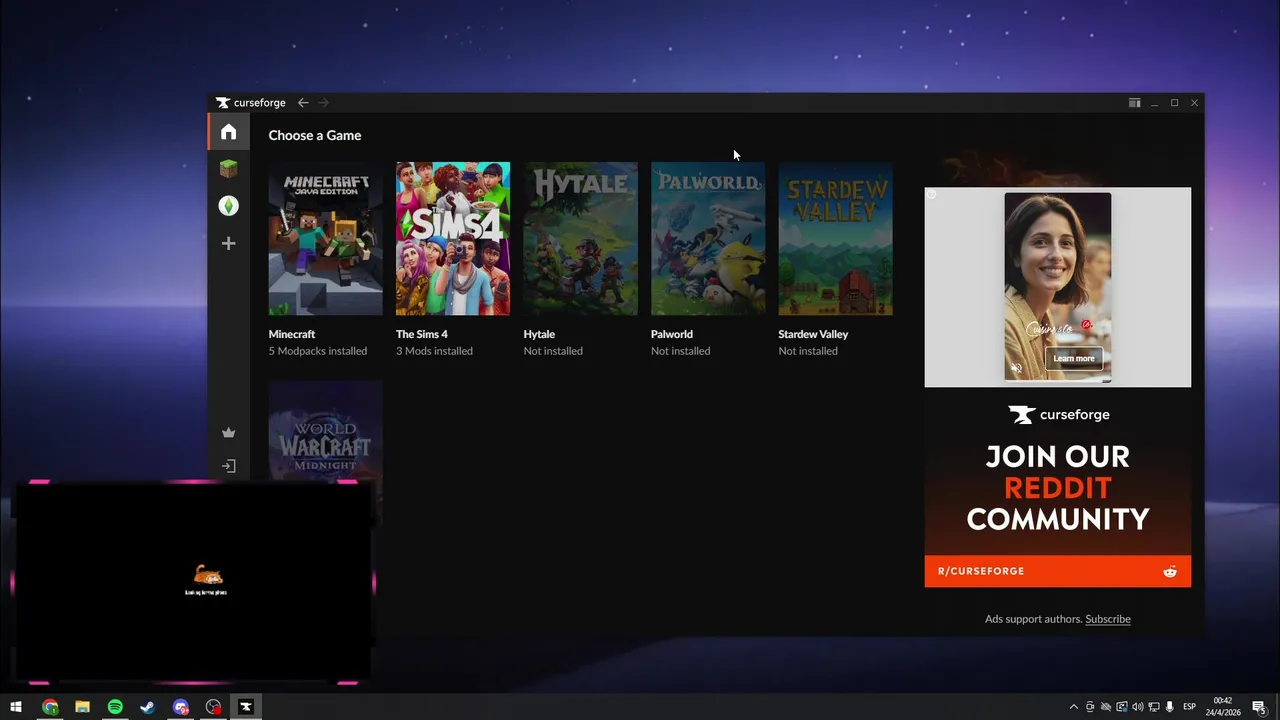1280x720 pixels.
Task: Show hidden system tray icons
Action: point(1074,707)
